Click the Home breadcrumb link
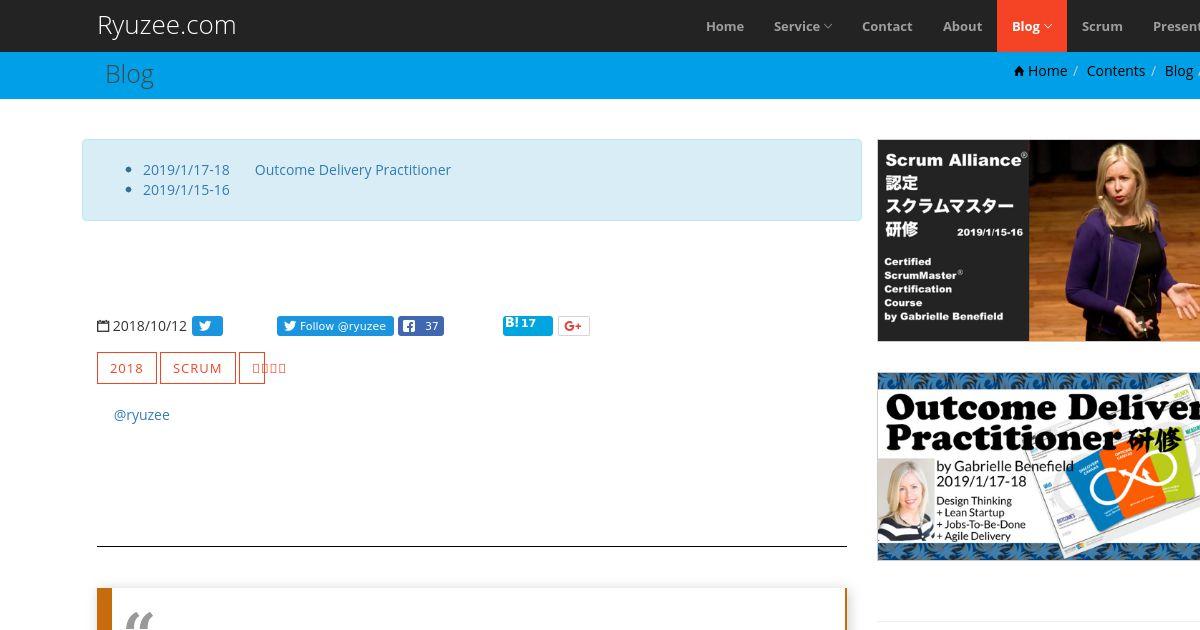 pos(1047,71)
